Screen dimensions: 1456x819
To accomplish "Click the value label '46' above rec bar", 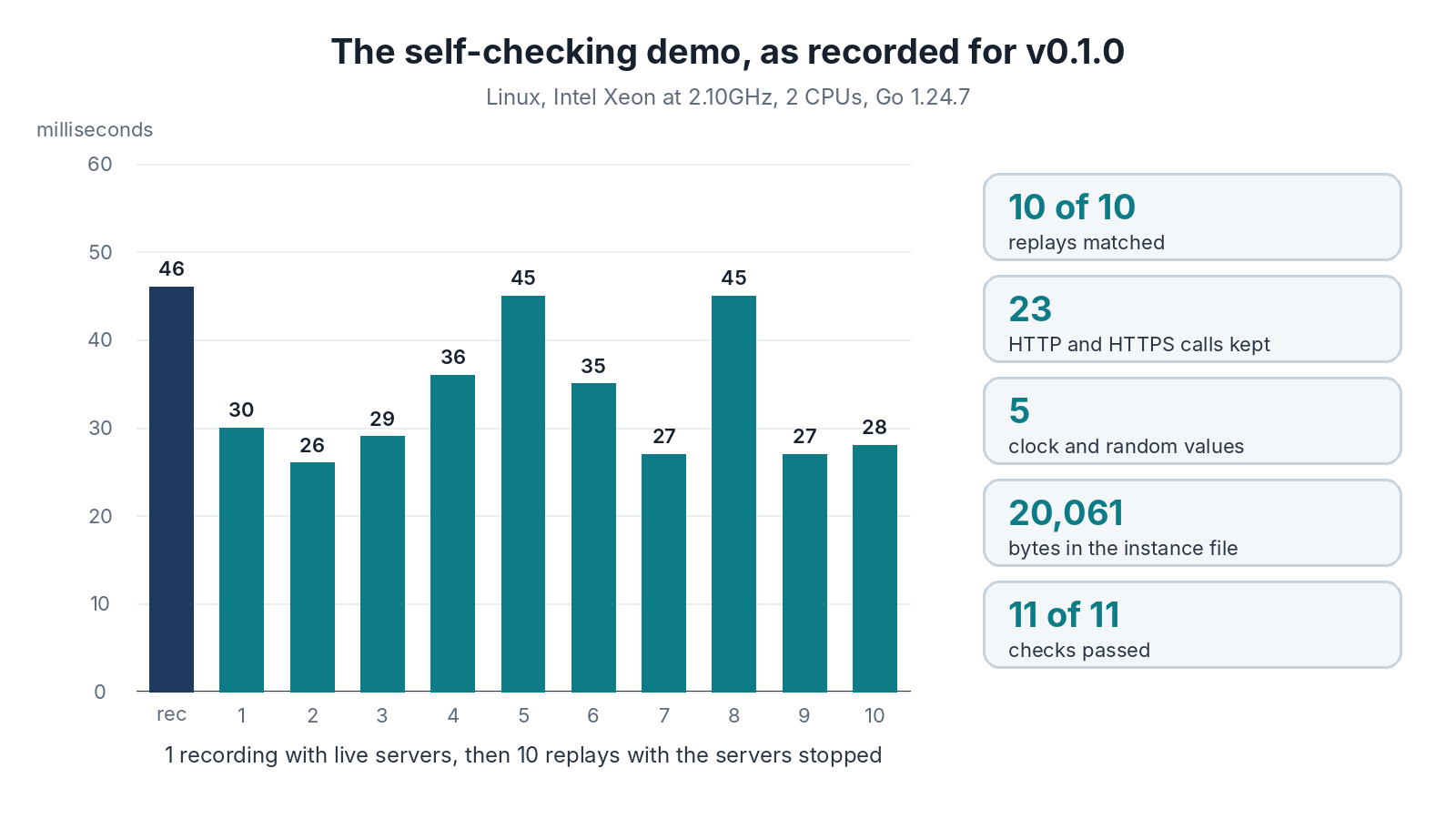I will 171,268.
